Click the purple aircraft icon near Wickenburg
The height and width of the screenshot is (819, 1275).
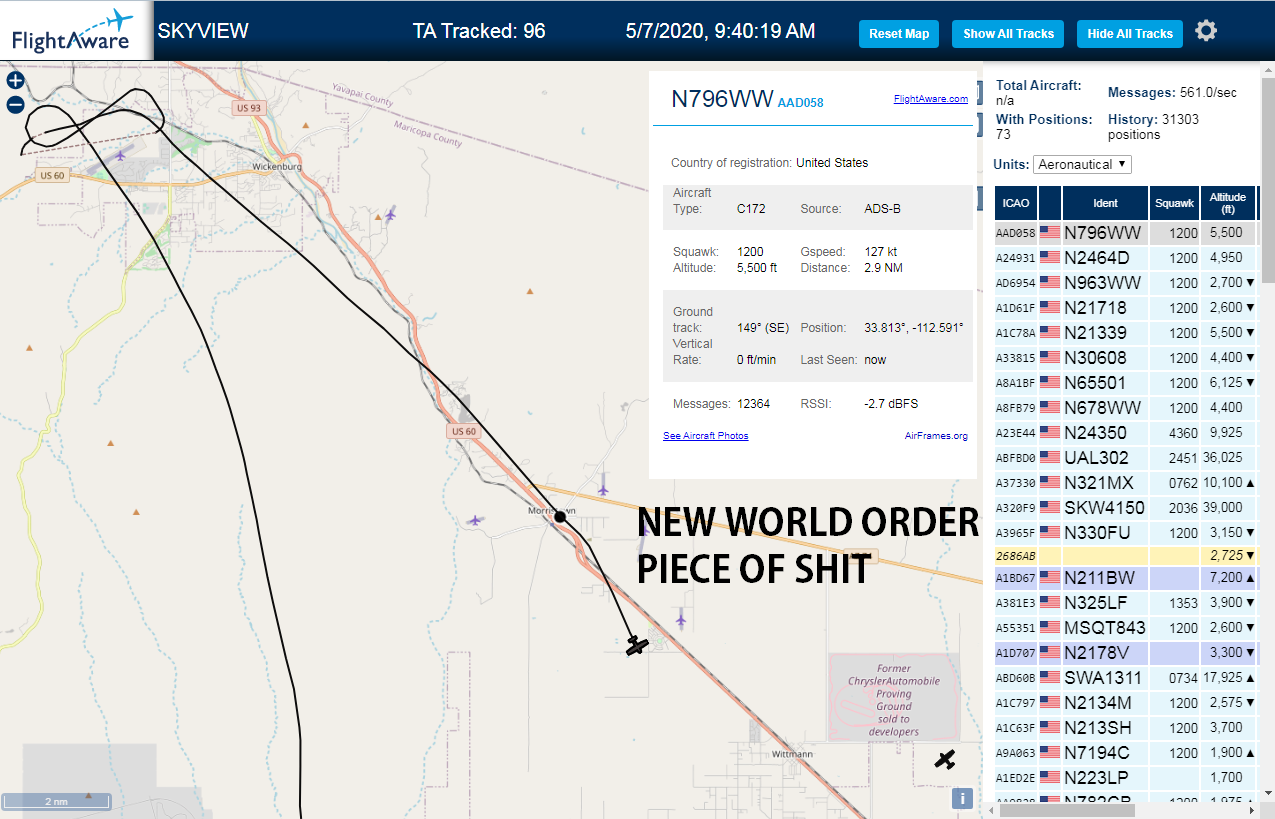390,214
